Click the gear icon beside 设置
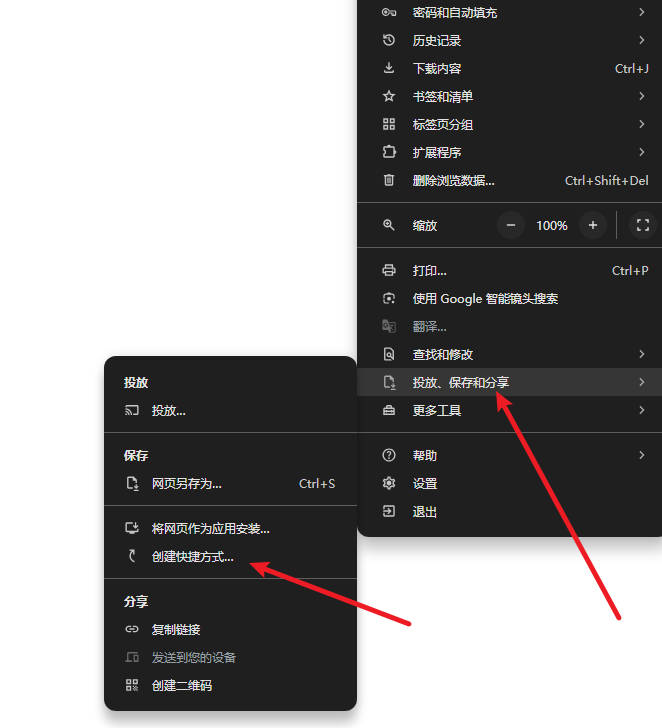This screenshot has height=728, width=662. tap(389, 483)
